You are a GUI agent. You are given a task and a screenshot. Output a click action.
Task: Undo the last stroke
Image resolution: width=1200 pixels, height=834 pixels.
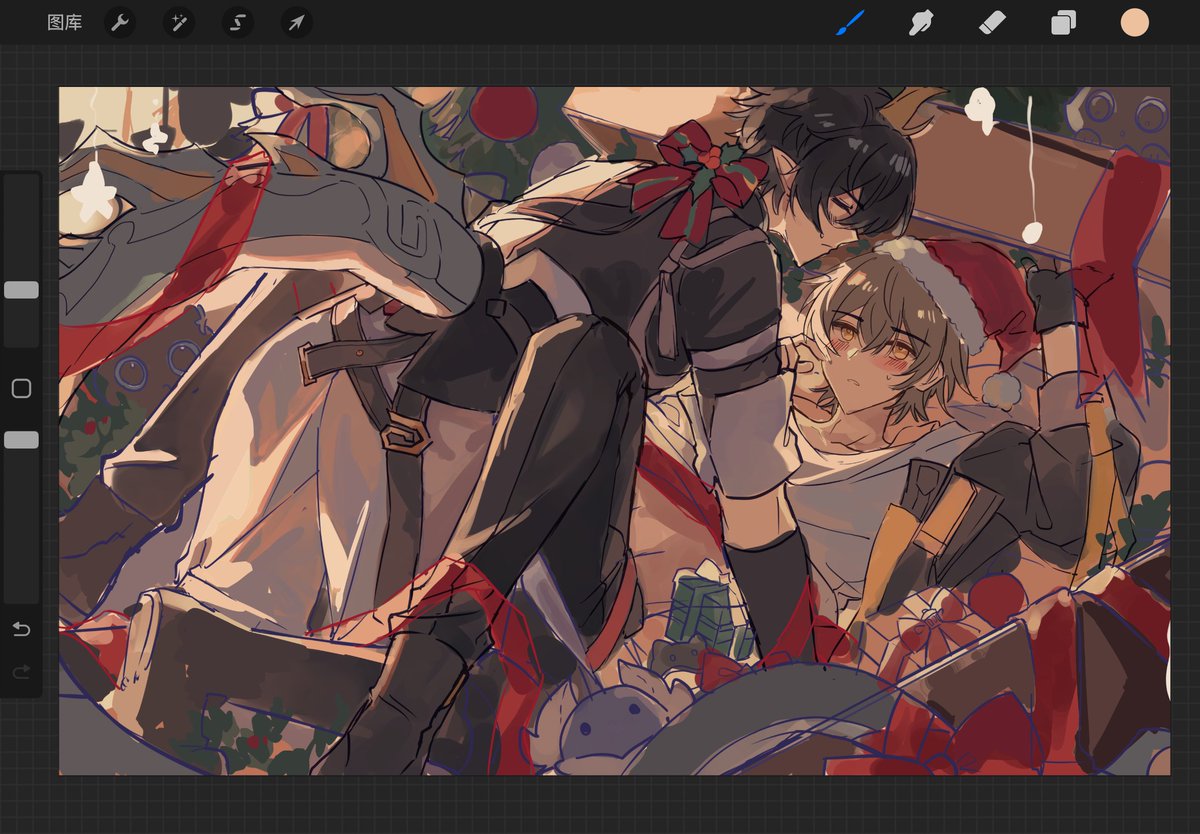click(x=21, y=629)
